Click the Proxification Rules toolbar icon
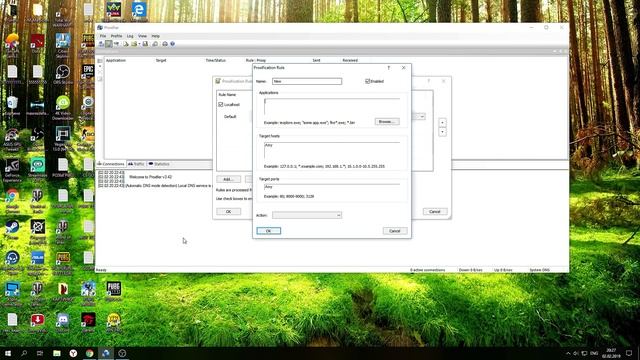The image size is (640, 360). [109, 44]
